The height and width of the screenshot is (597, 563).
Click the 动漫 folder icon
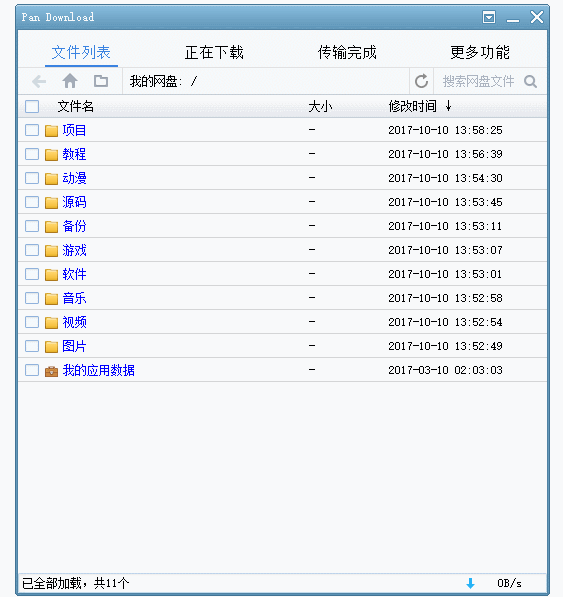51,179
